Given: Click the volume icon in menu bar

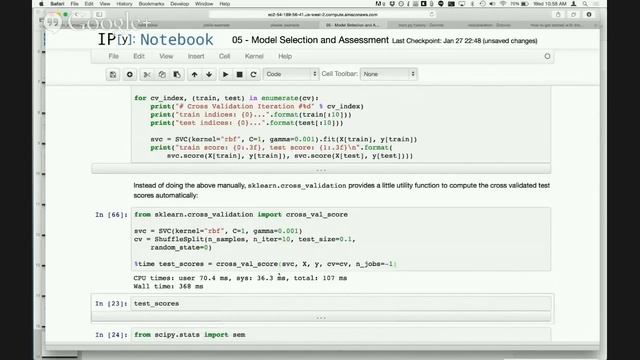Looking at the screenshot, I should pyautogui.click(x=492, y=4).
